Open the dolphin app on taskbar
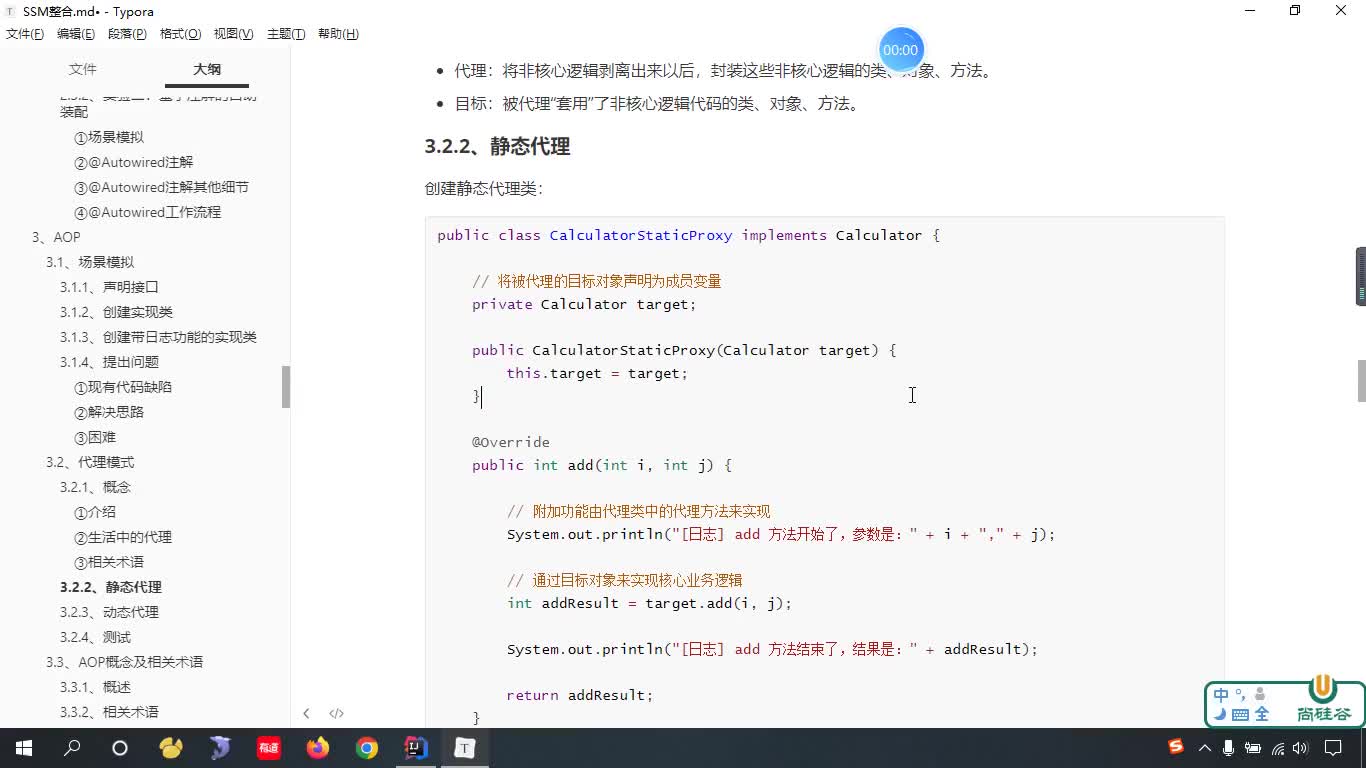This screenshot has width=1366, height=768. (x=220, y=748)
